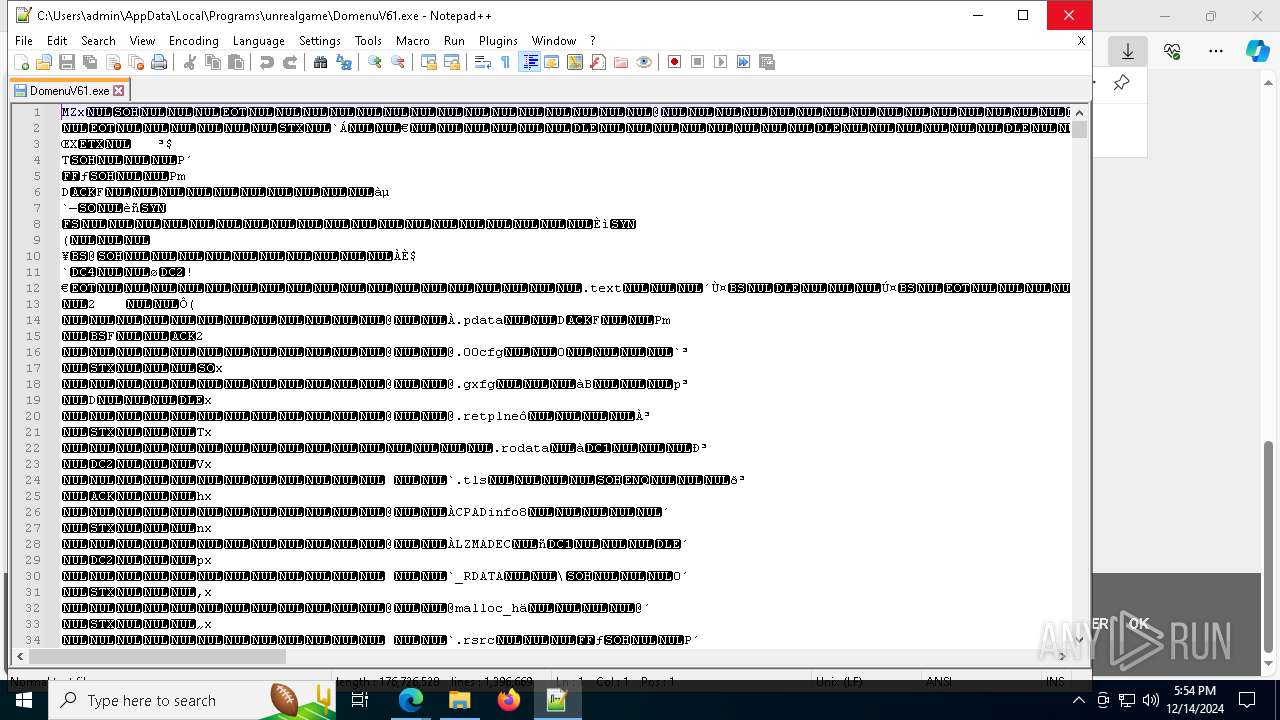The image size is (1280, 720).
Task: Open Folder as Workspace icon
Action: (621, 62)
